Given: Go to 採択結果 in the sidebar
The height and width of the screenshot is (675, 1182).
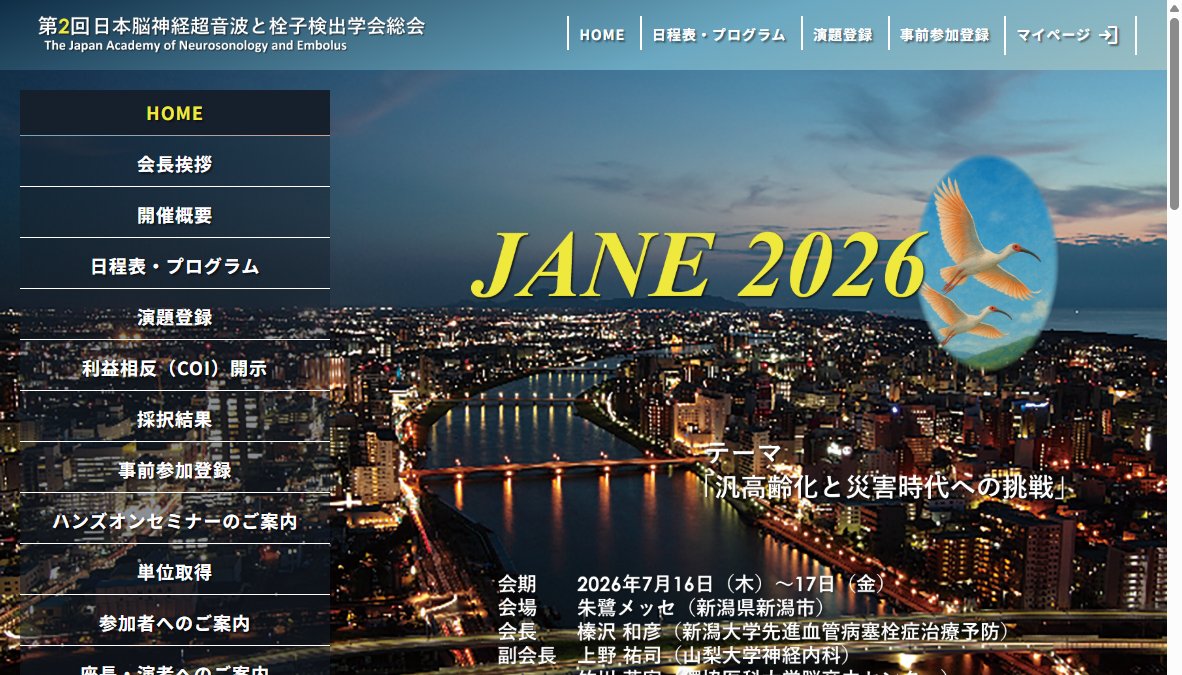Looking at the screenshot, I should pos(175,419).
